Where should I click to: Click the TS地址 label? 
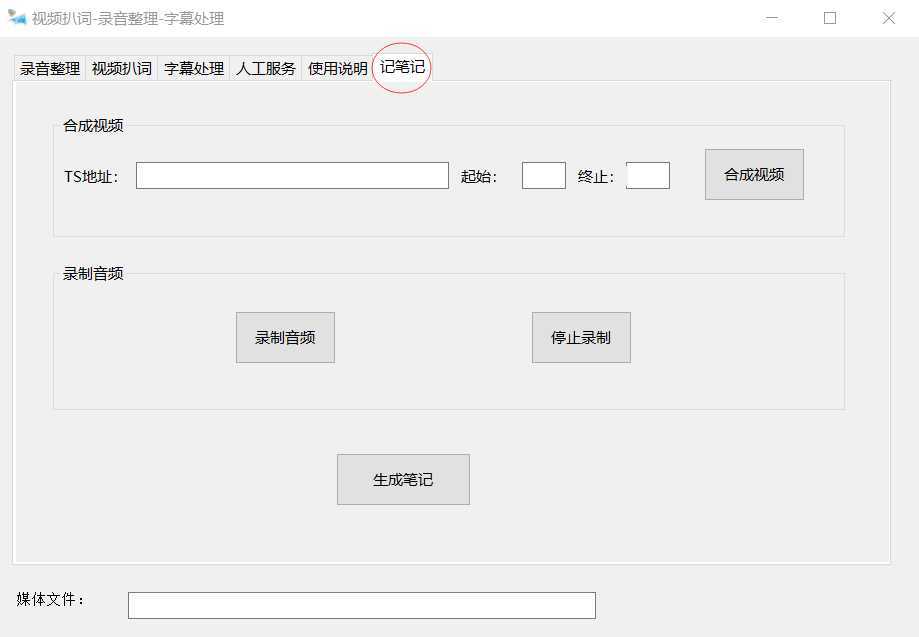tap(91, 176)
